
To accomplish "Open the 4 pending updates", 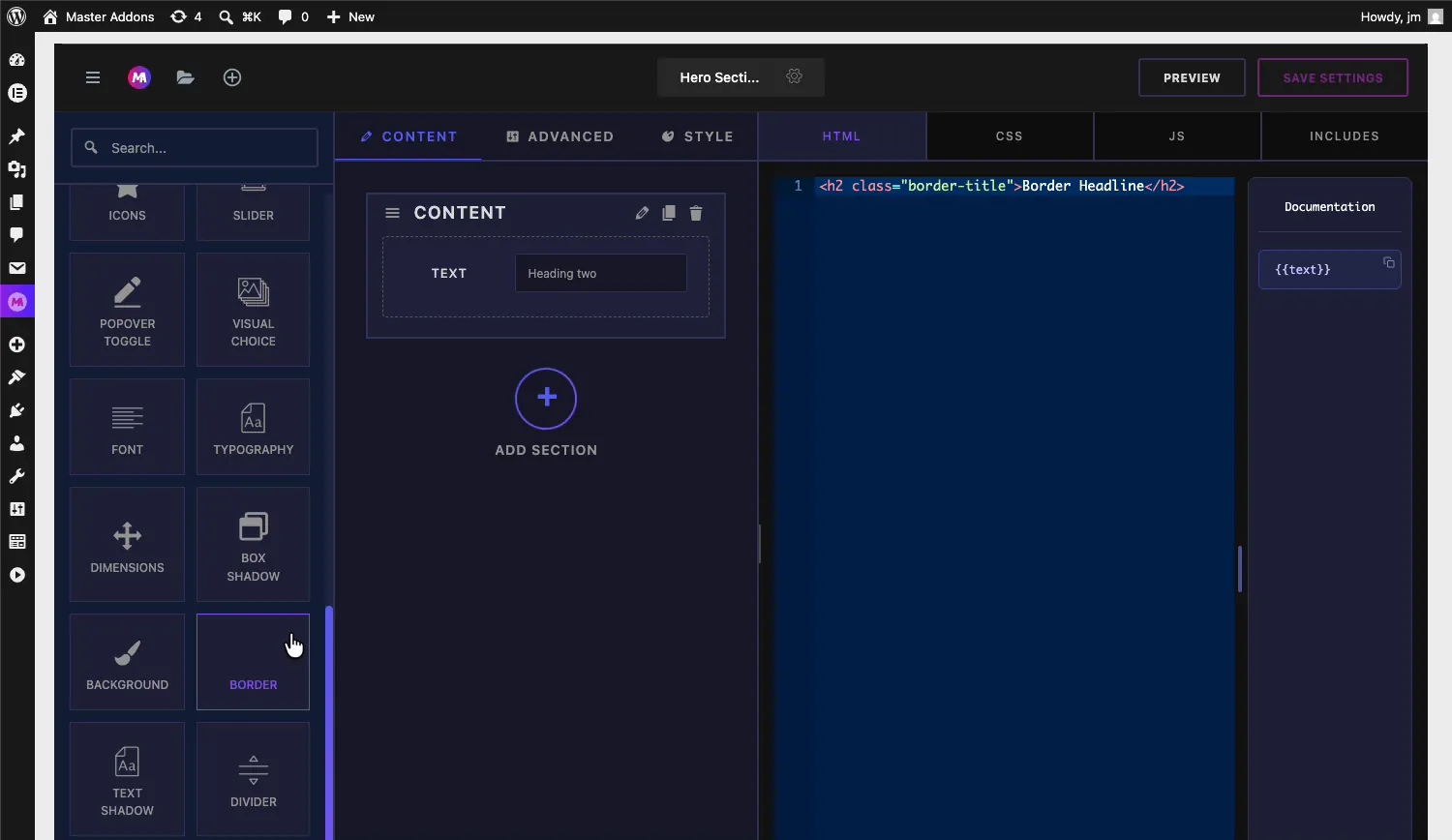I will pyautogui.click(x=186, y=16).
